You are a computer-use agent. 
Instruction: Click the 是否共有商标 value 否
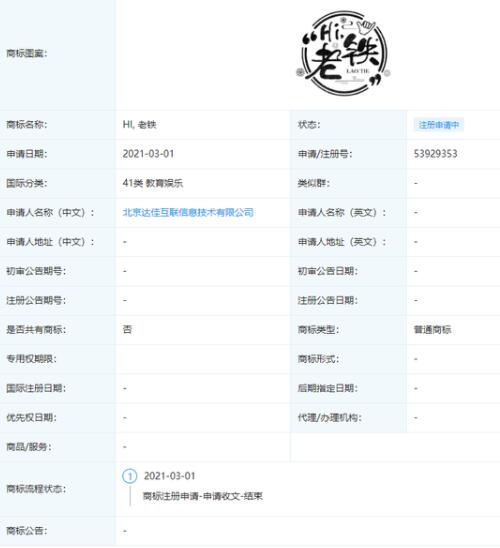(x=127, y=329)
